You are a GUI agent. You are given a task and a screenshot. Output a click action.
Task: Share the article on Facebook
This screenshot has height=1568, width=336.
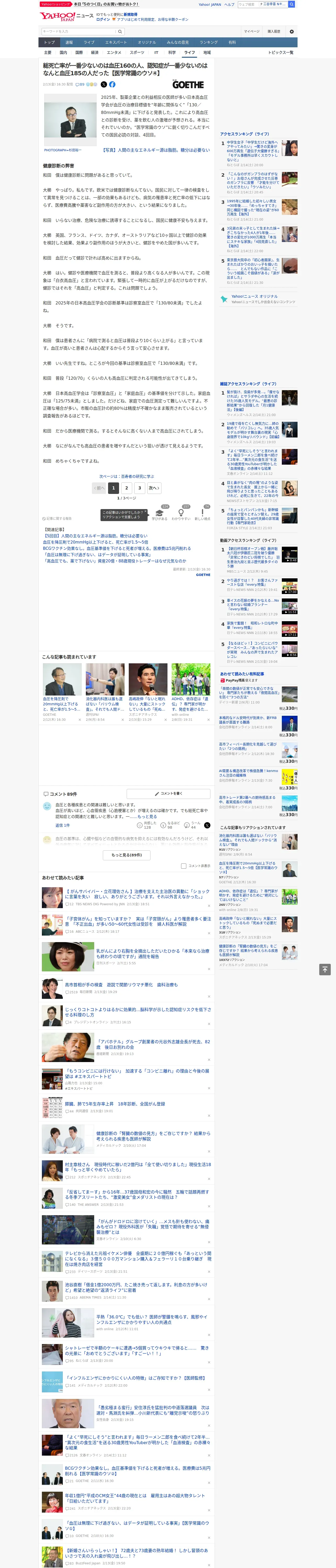112,85
